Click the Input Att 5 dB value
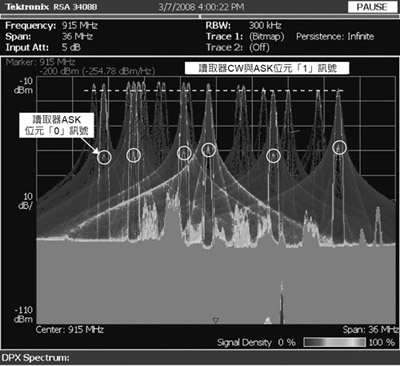The image size is (400, 366). pos(71,48)
